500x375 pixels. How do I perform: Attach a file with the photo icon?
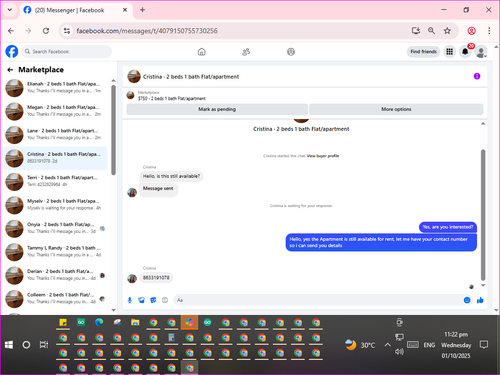(141, 300)
